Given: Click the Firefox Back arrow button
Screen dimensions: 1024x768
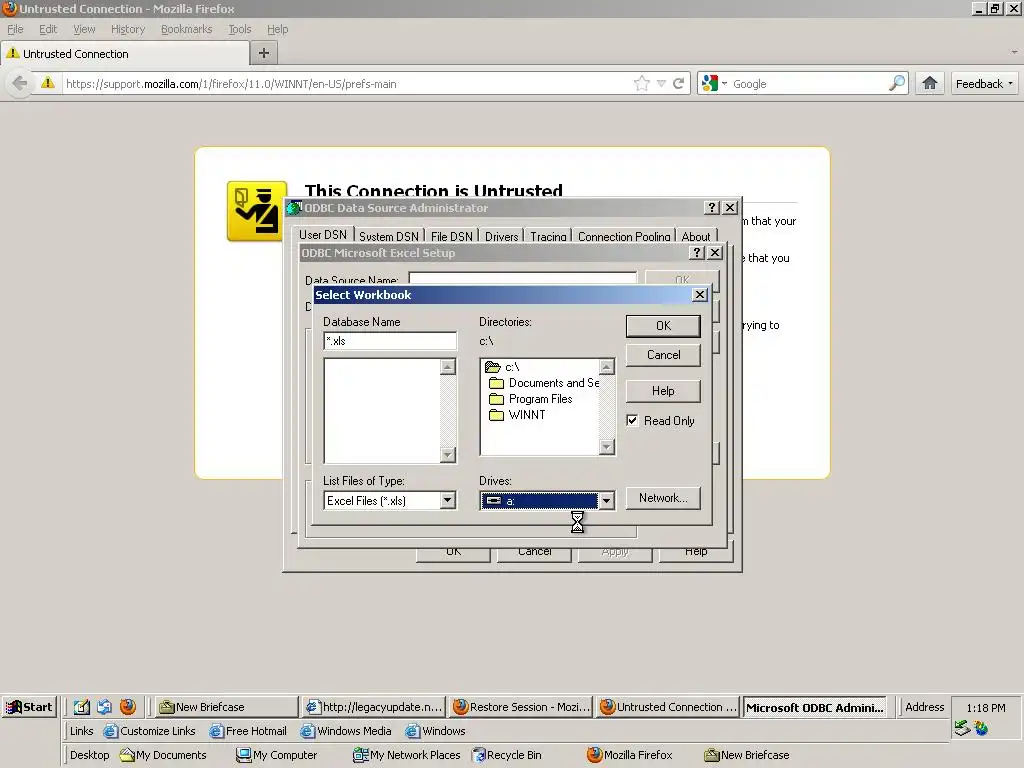Looking at the screenshot, I should [20, 83].
